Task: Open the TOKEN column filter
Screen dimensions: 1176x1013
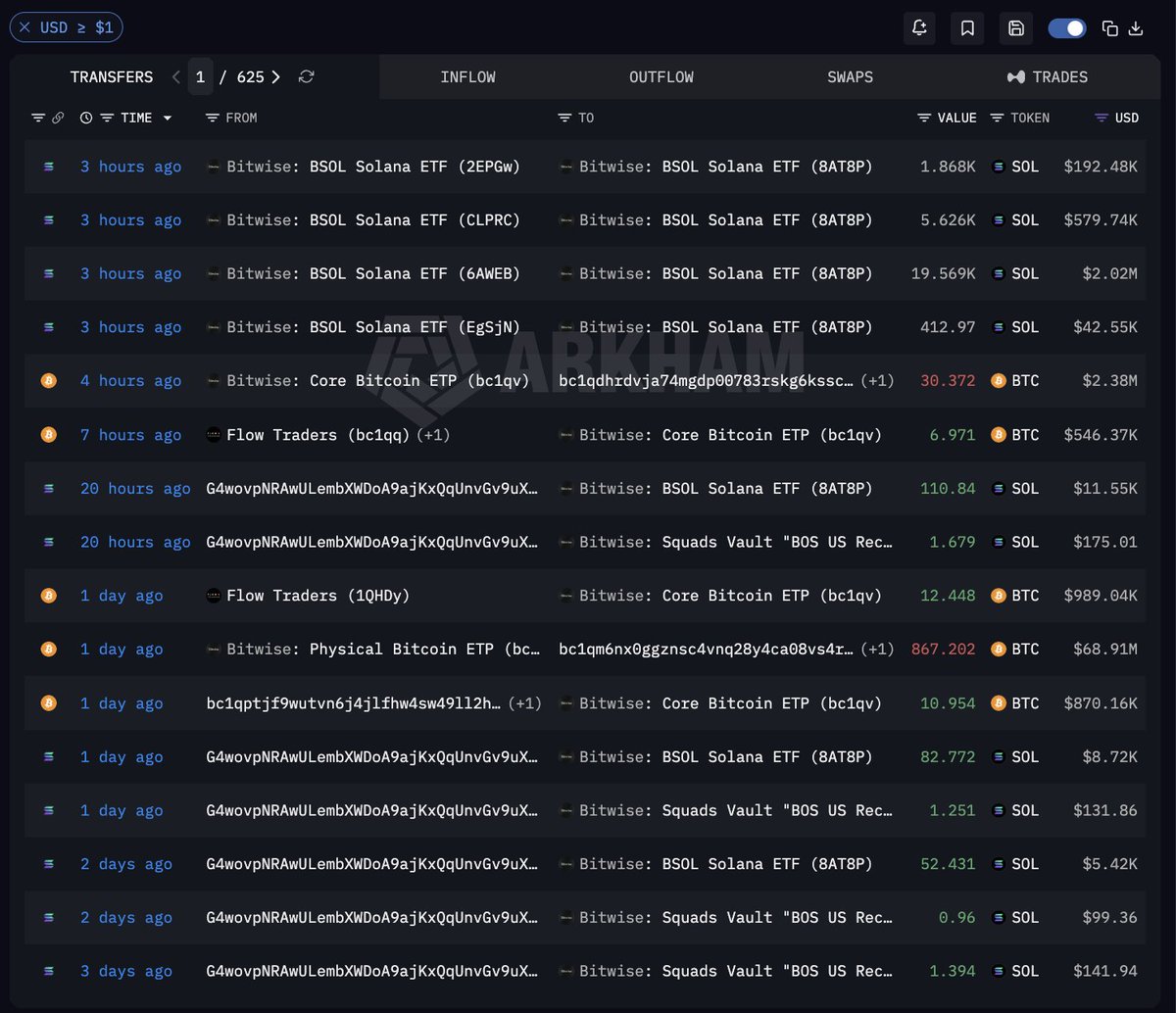Action: point(997,118)
